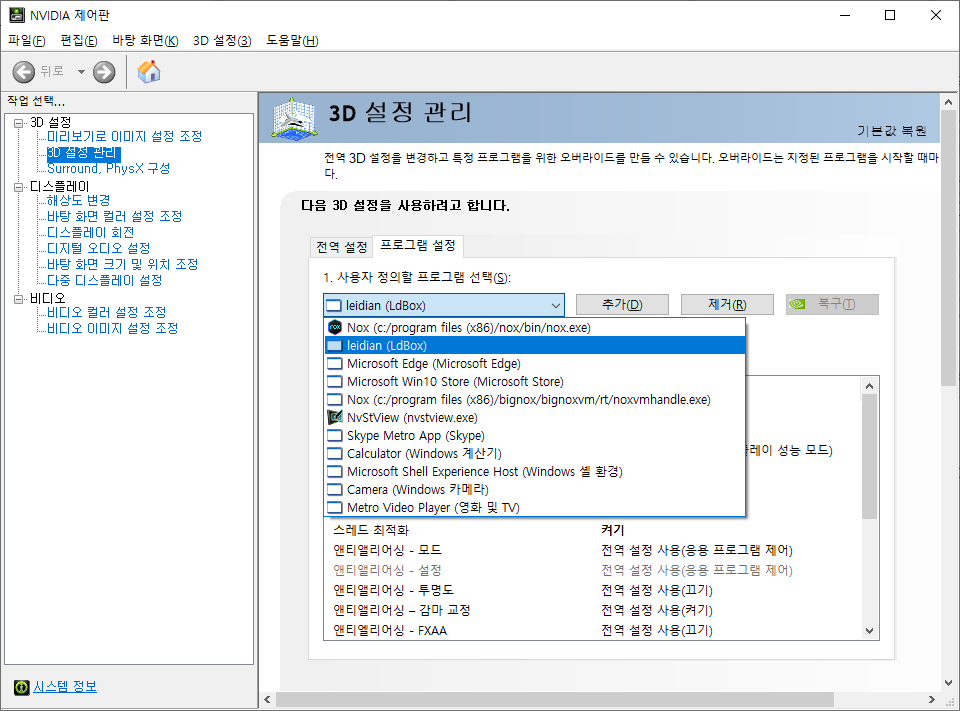
Task: Switch to the 전역 설정 tab
Action: [x=342, y=247]
